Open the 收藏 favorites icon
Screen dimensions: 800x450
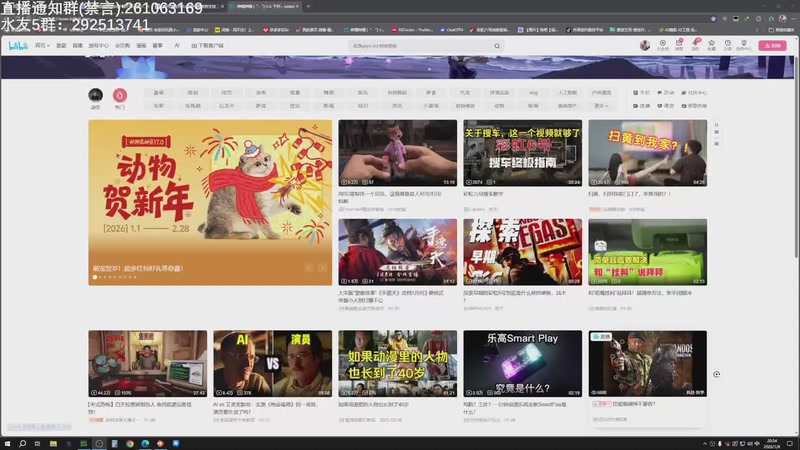coord(711,46)
